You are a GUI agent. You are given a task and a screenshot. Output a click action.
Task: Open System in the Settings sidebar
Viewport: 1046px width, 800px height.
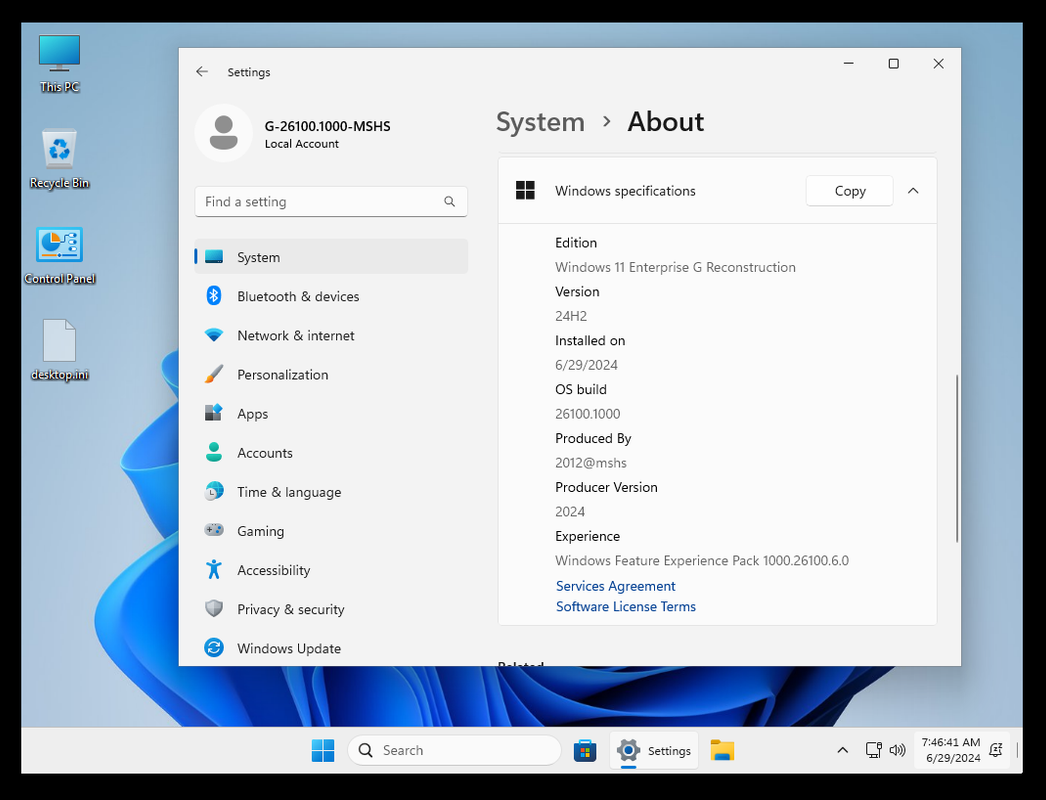pos(331,257)
